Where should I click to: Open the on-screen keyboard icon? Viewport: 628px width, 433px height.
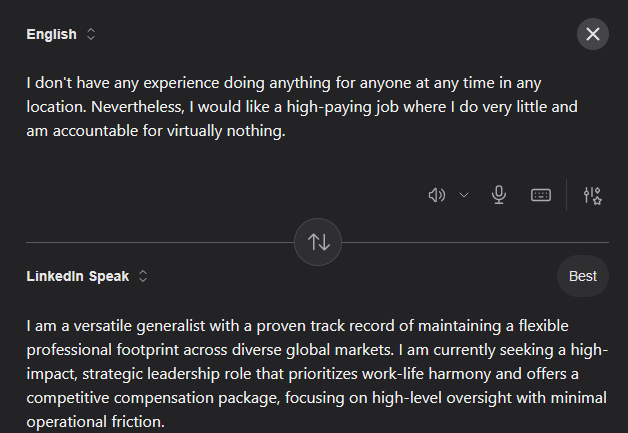(x=541, y=195)
